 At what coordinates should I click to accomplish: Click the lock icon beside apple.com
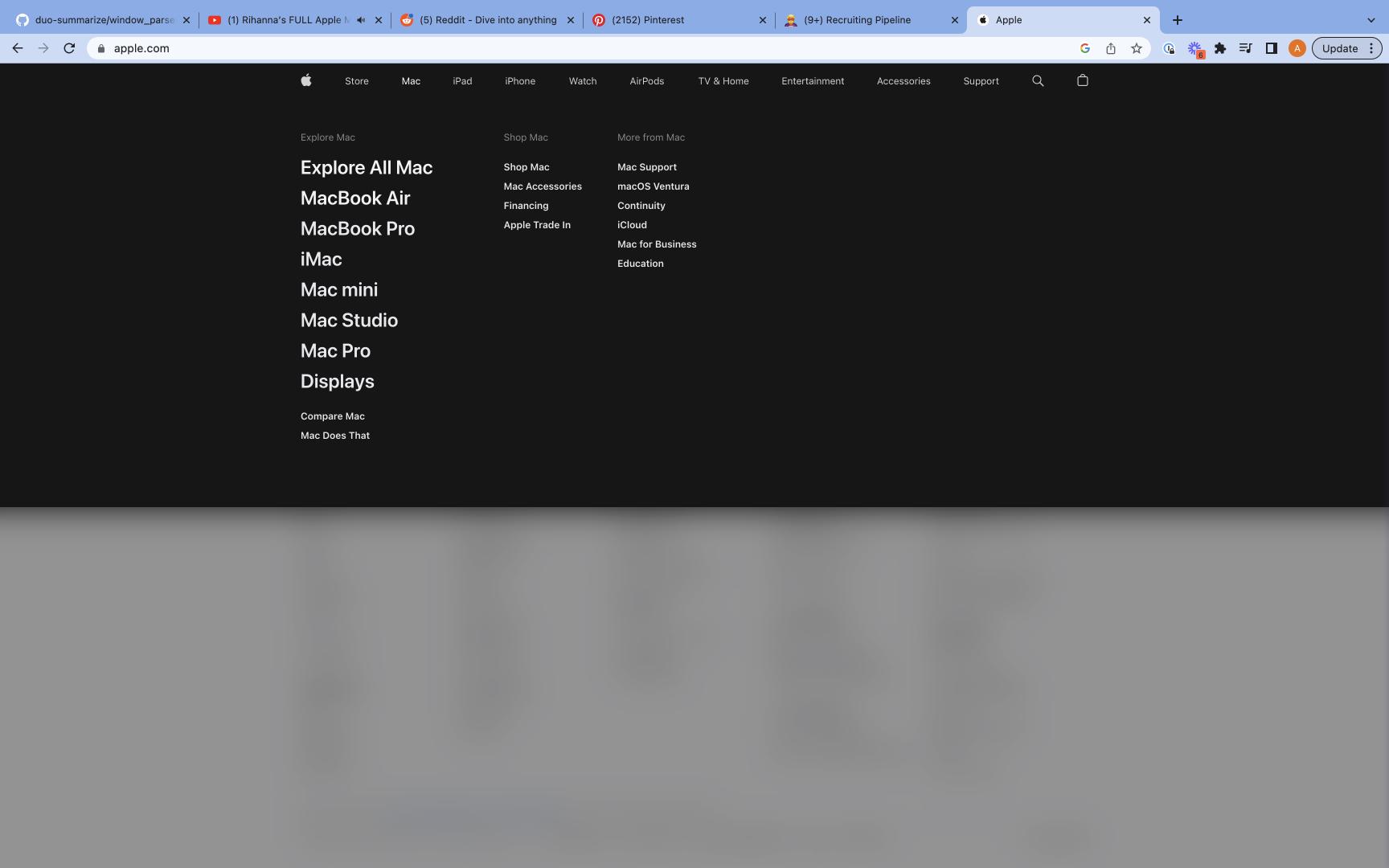101,48
